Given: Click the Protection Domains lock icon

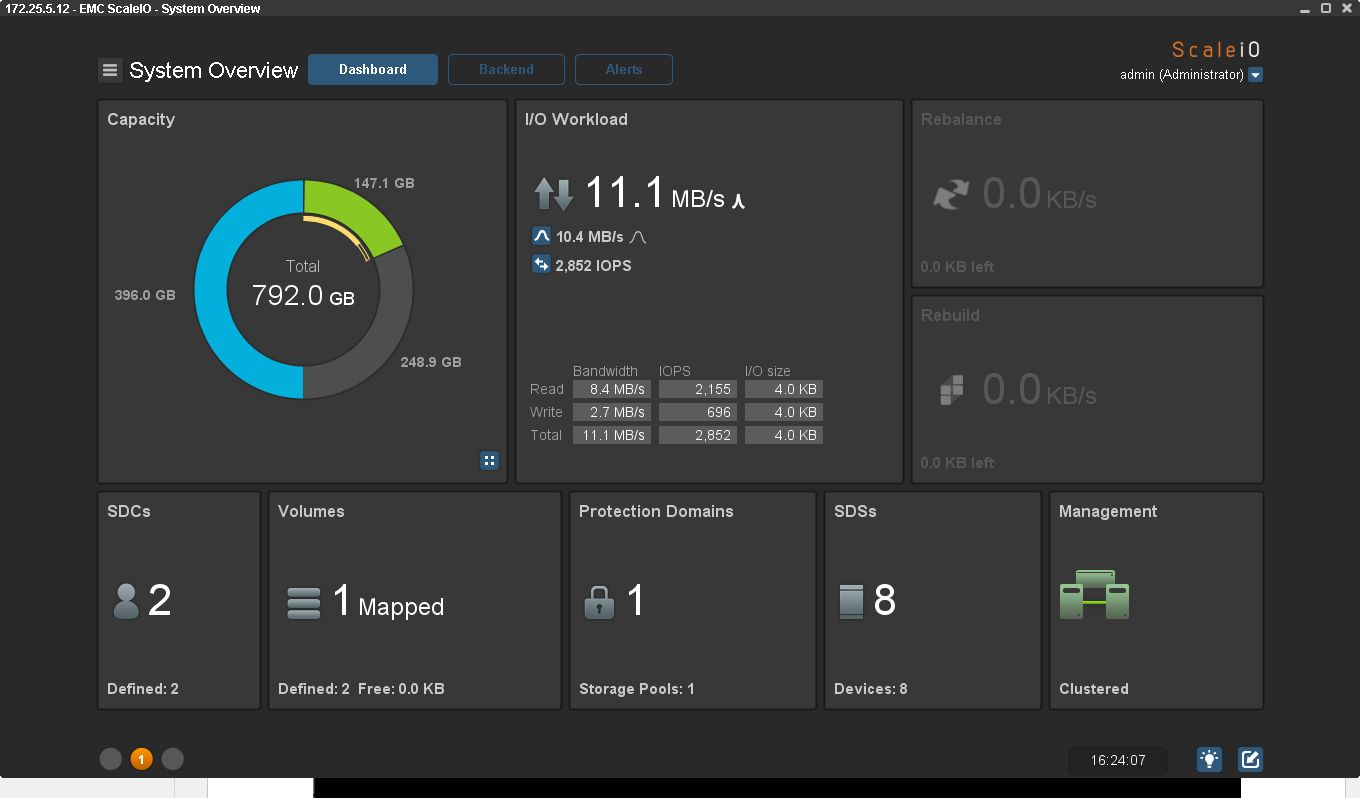Looking at the screenshot, I should tap(599, 602).
